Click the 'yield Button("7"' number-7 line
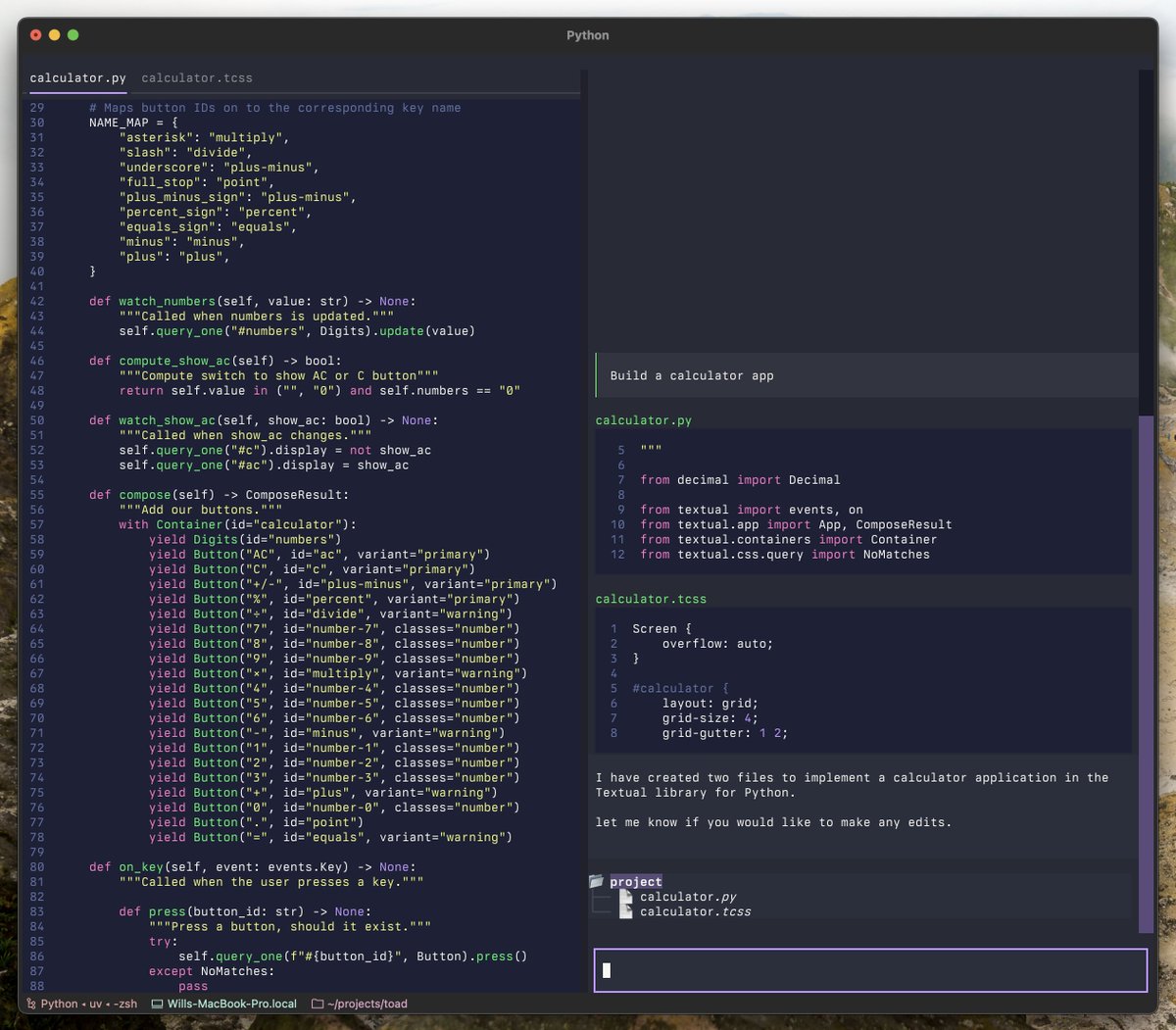 click(x=334, y=629)
